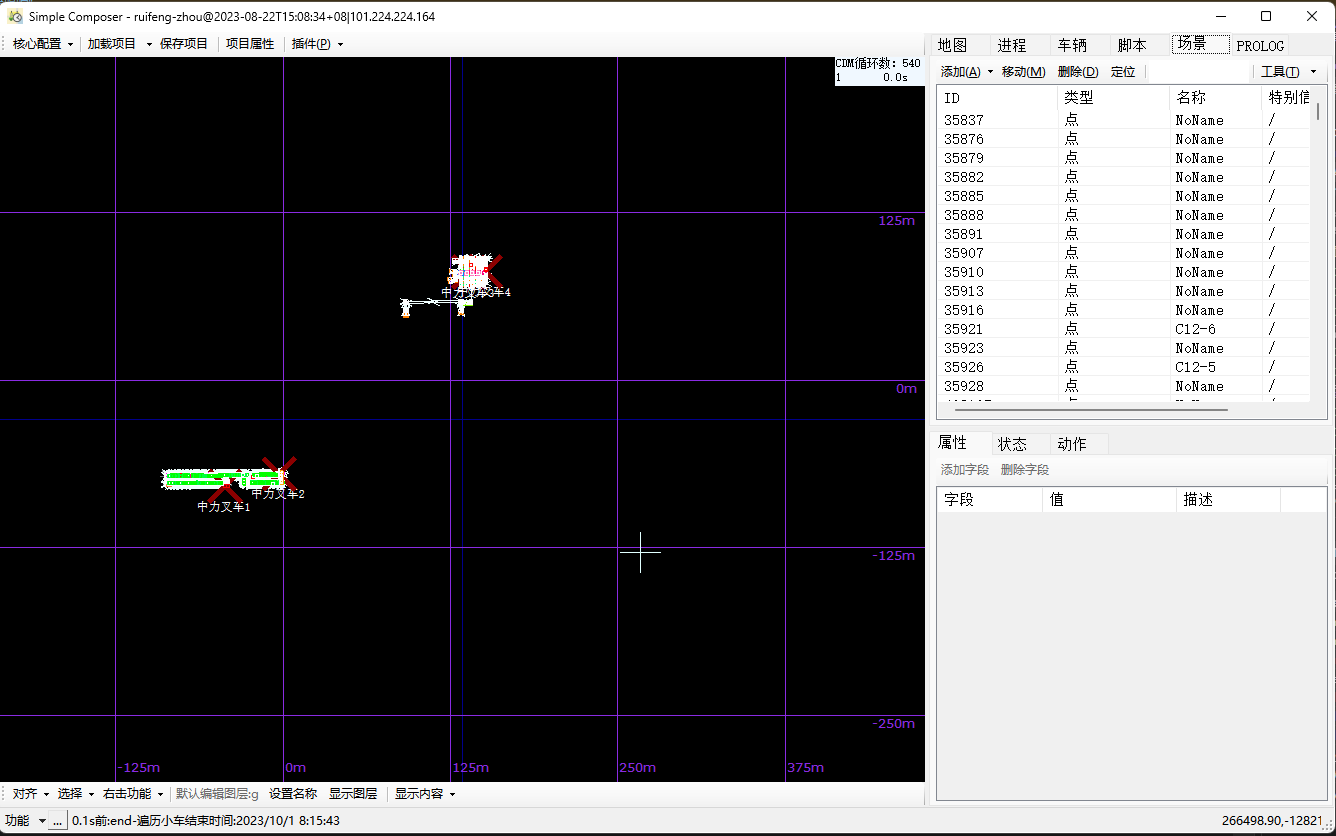
Task: Click the 中力叉车2 forklift red cross marker
Action: tap(279, 472)
